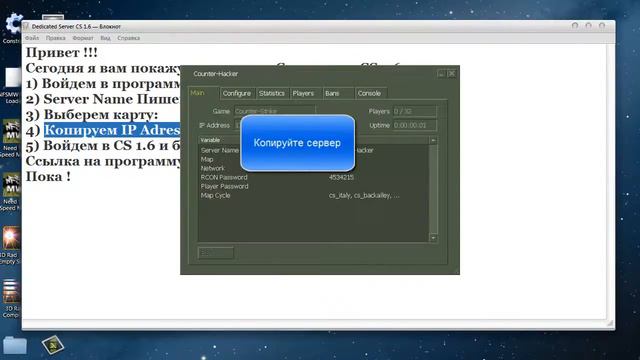Click the Players count field
The width and height of the screenshot is (640, 360).
(415, 111)
